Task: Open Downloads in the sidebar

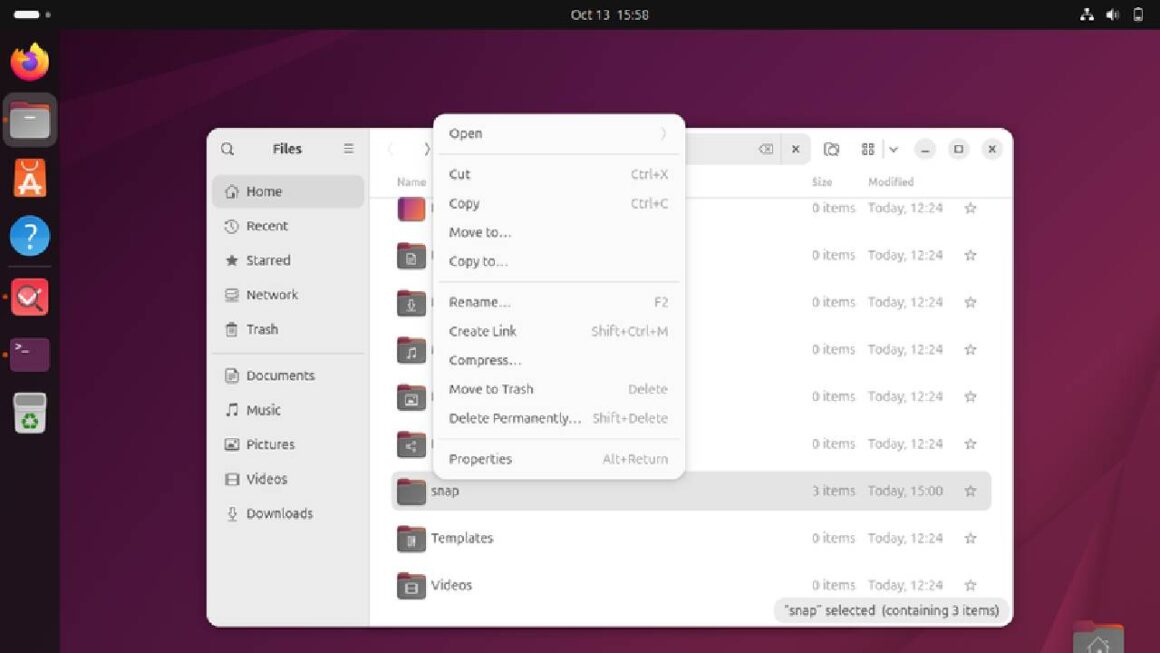Action: [x=288, y=514]
